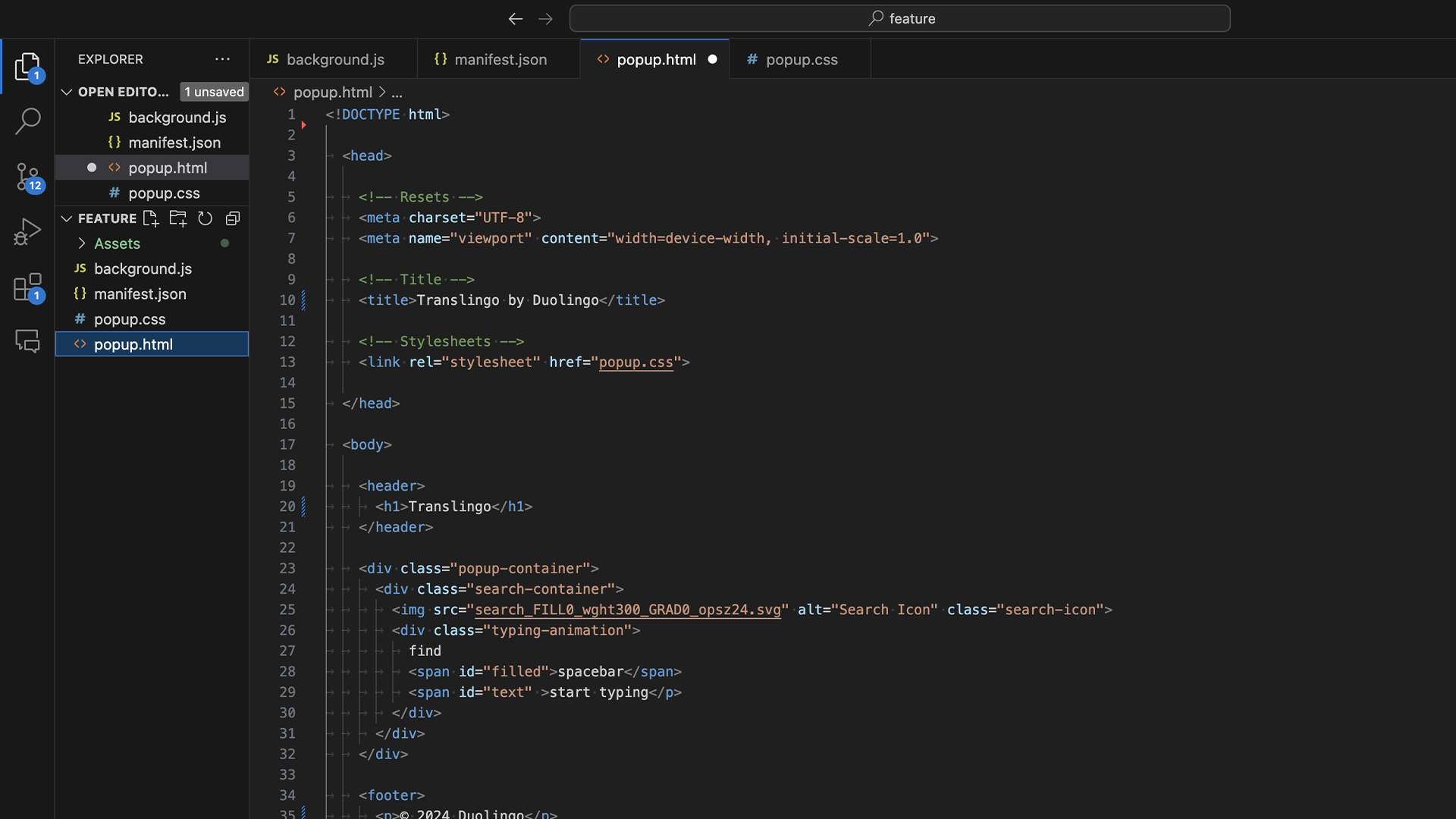Open the Explorer view in activity bar
This screenshot has width=1456, height=819.
point(28,67)
